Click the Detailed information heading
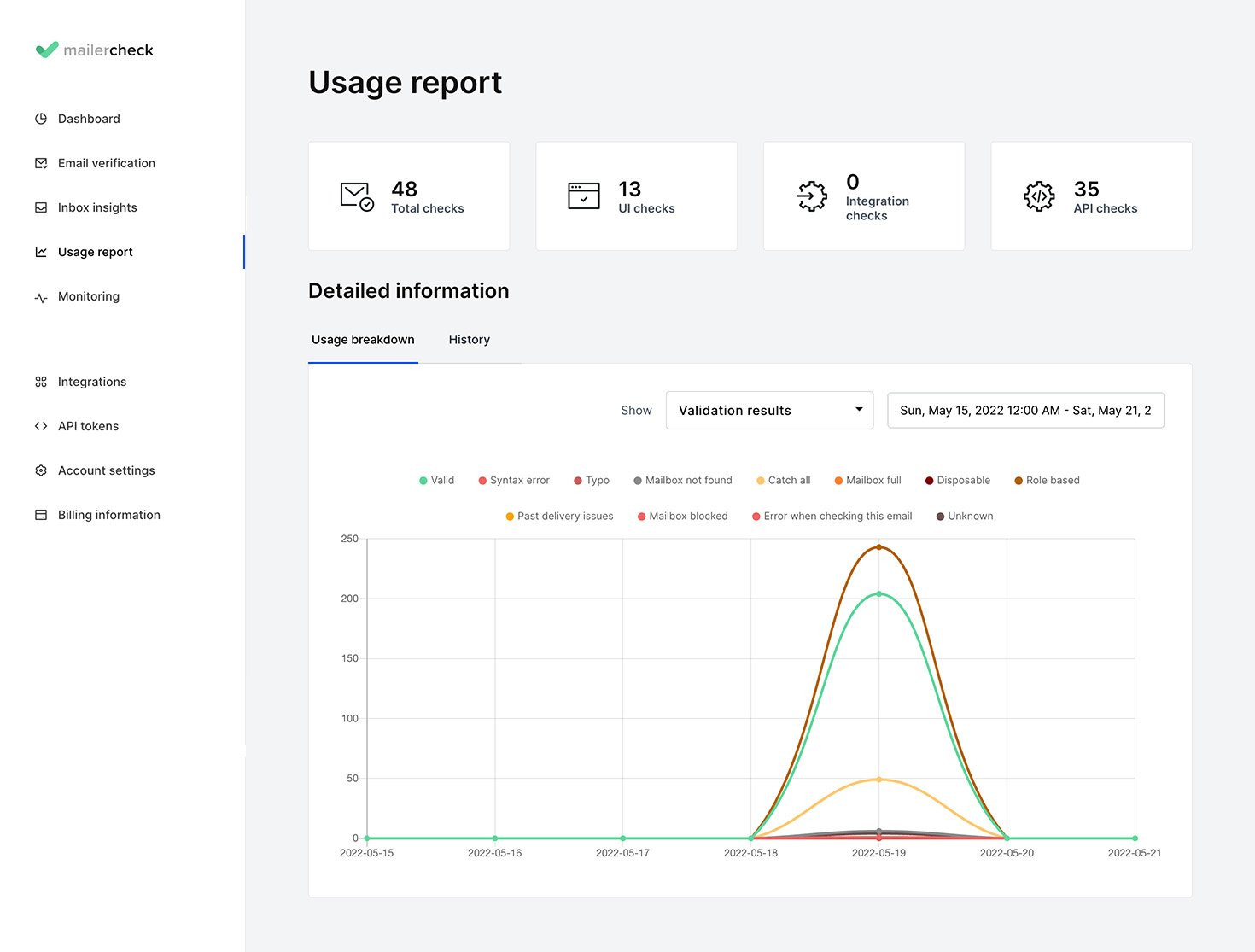The width and height of the screenshot is (1255, 952). (409, 291)
